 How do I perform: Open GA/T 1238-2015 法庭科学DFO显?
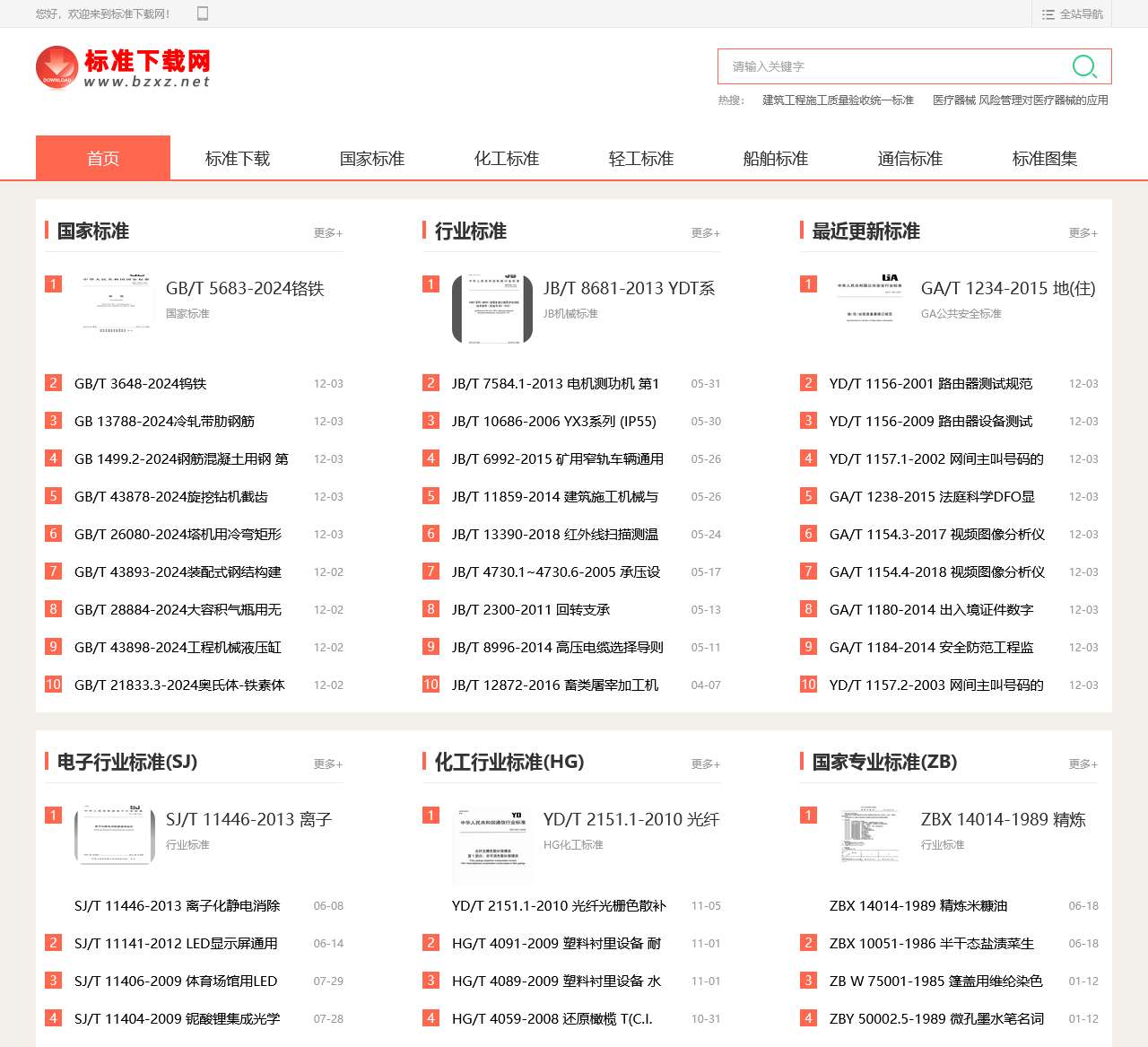coord(933,497)
